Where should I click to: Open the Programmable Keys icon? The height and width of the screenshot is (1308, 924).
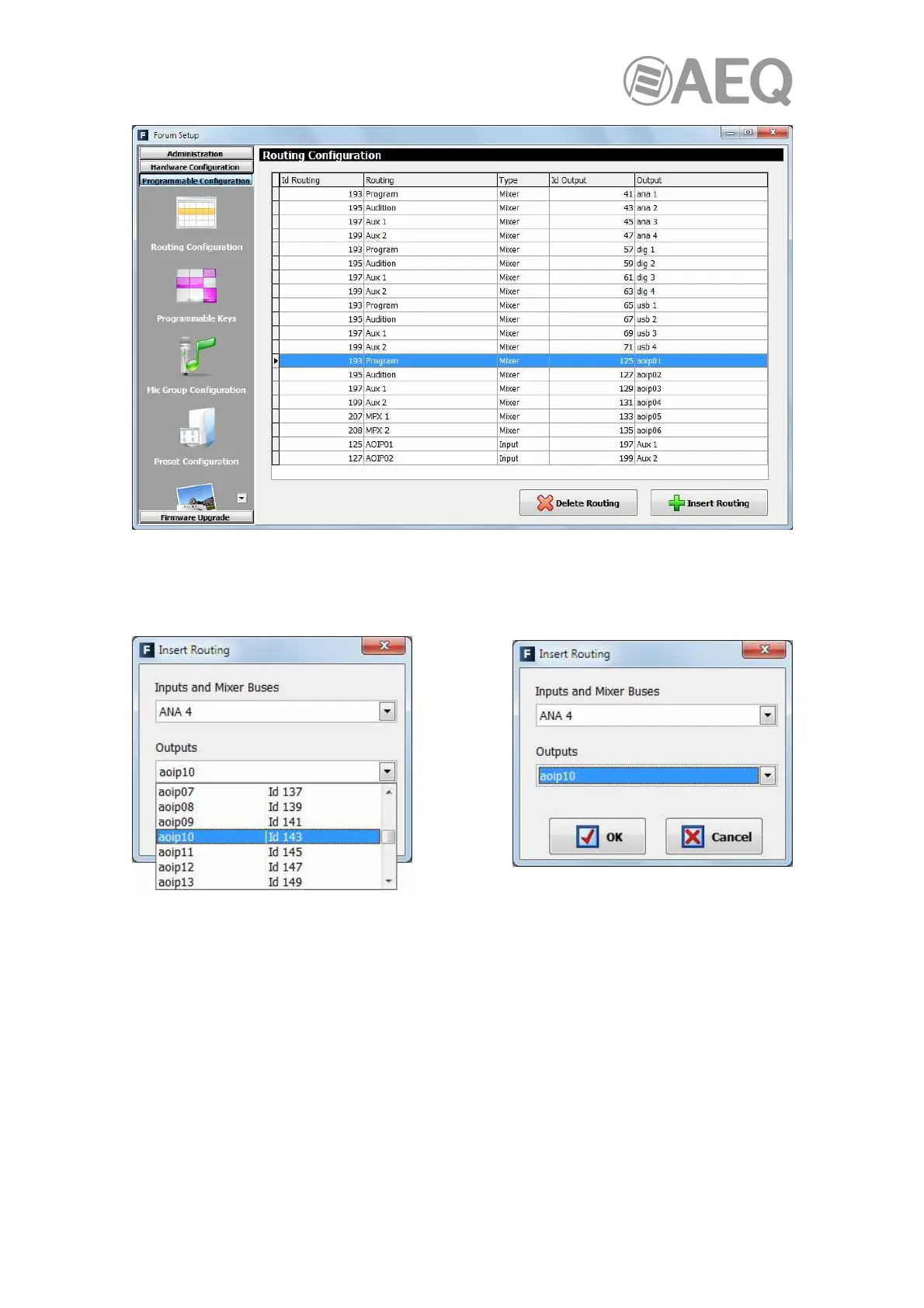196,285
